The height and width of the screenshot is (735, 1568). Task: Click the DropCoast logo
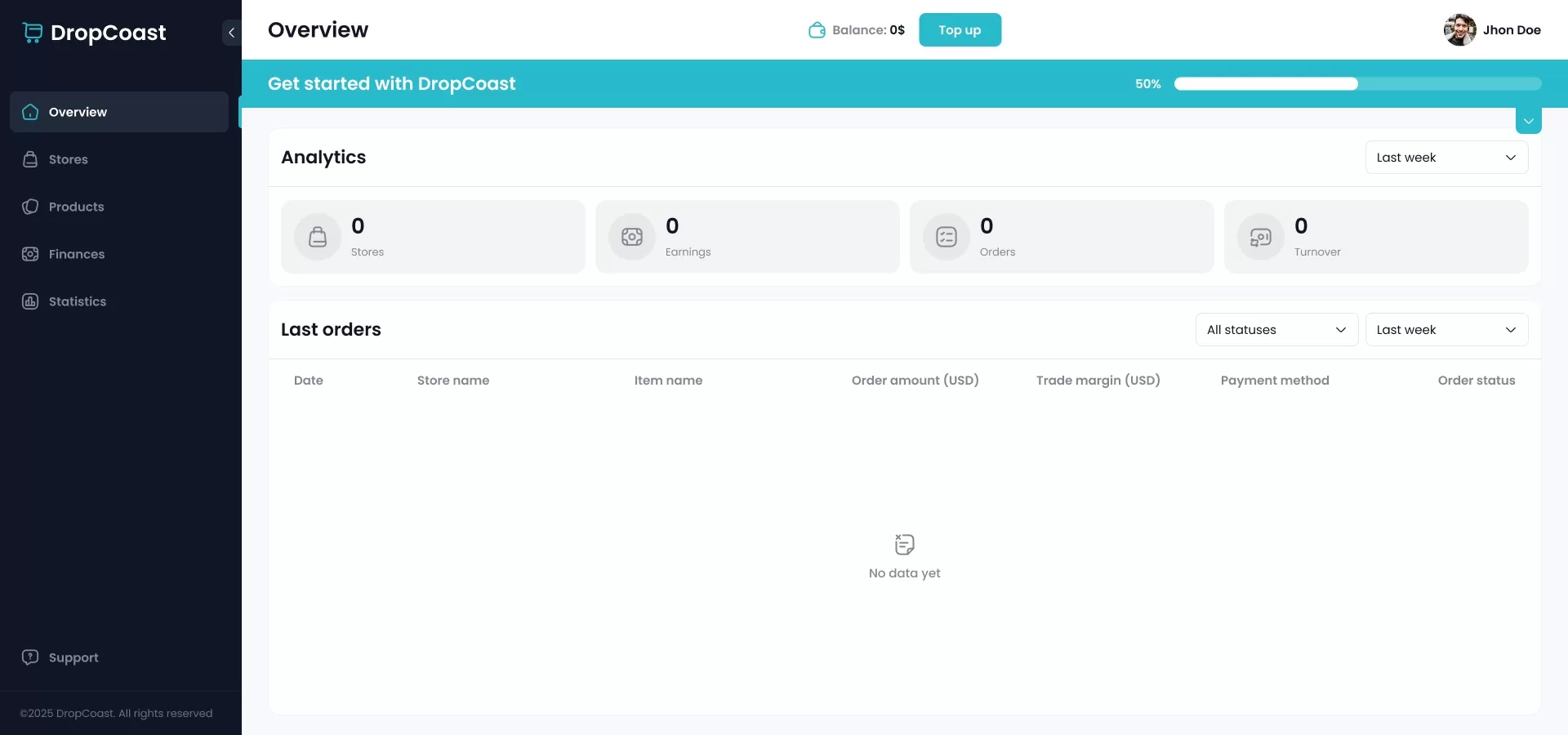pos(94,33)
